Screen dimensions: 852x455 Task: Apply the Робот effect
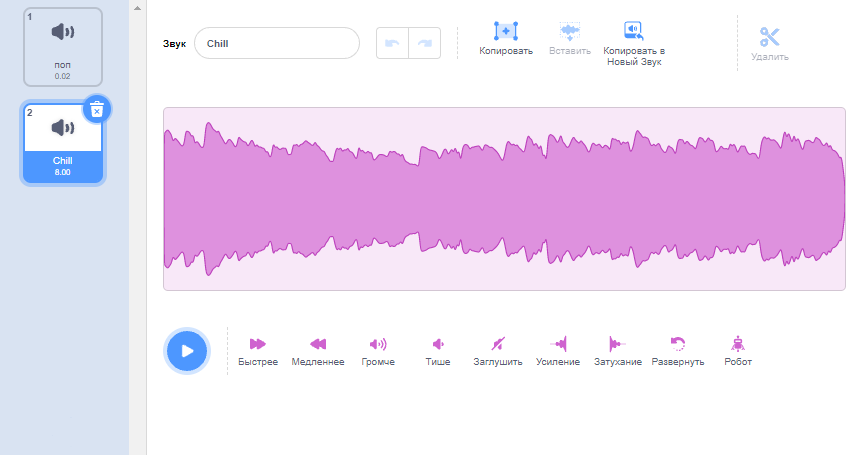click(738, 349)
